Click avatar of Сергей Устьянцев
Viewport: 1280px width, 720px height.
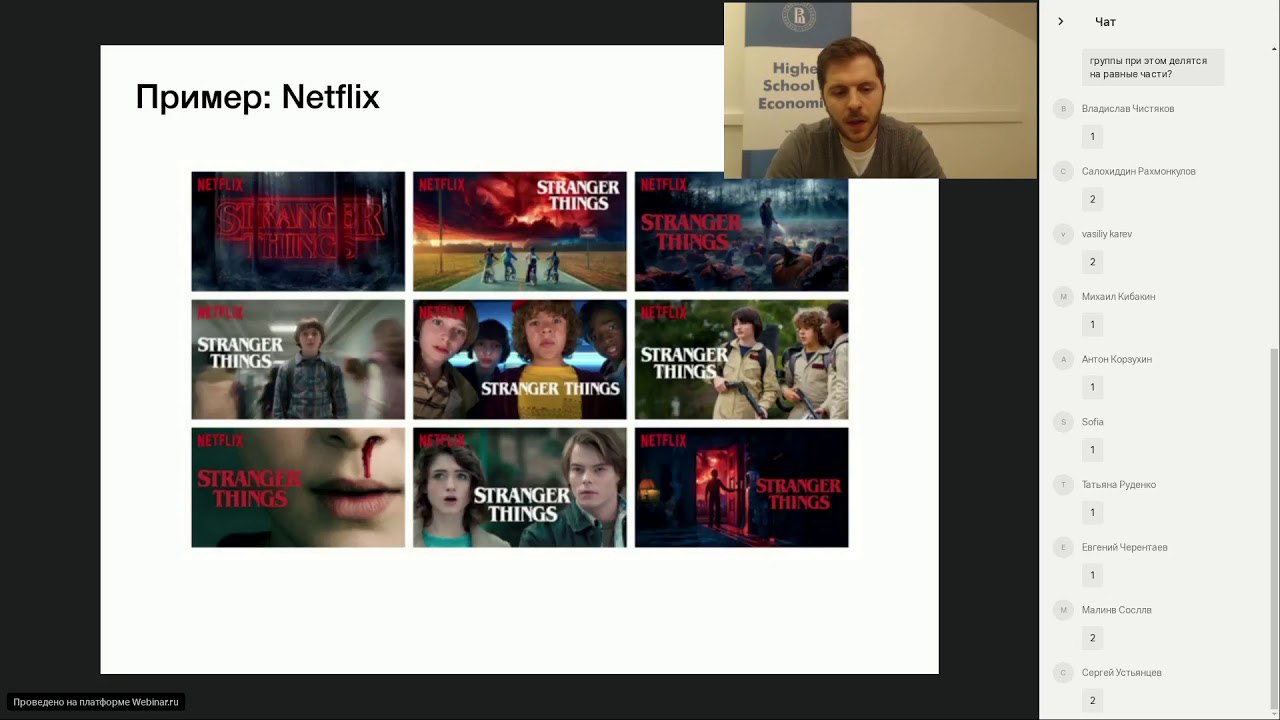1063,673
